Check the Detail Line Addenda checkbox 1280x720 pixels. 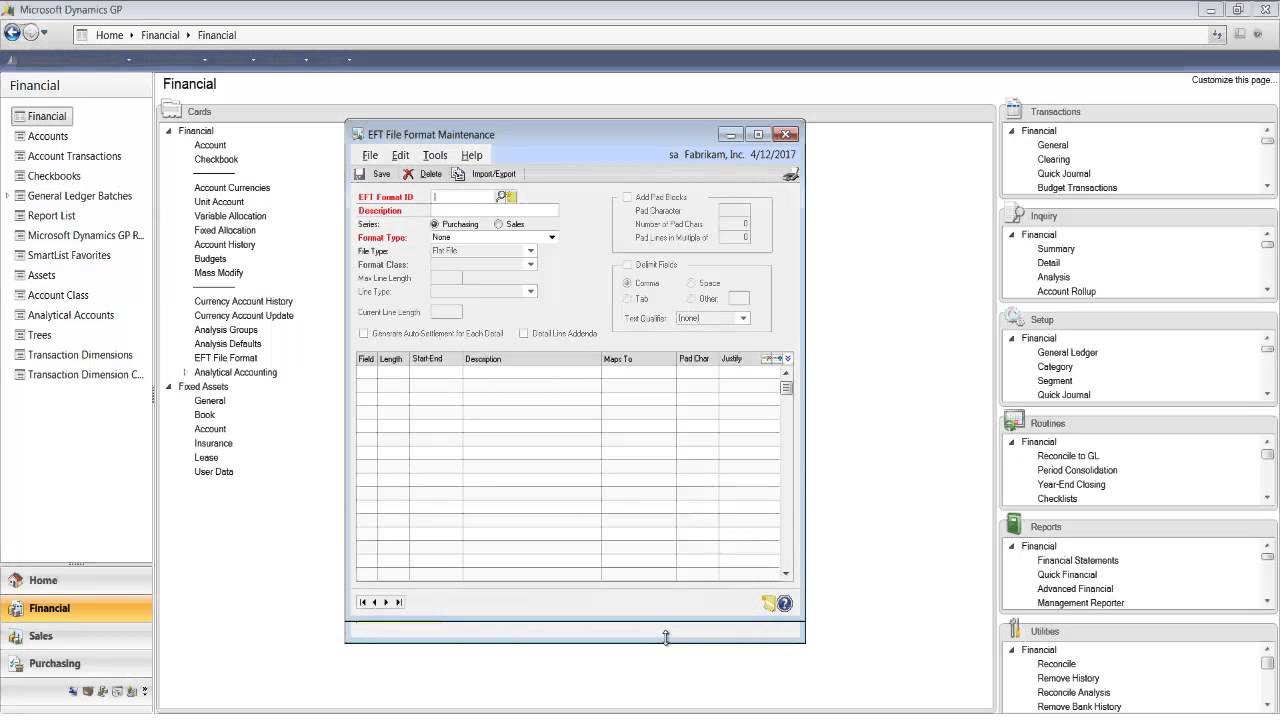(x=524, y=333)
